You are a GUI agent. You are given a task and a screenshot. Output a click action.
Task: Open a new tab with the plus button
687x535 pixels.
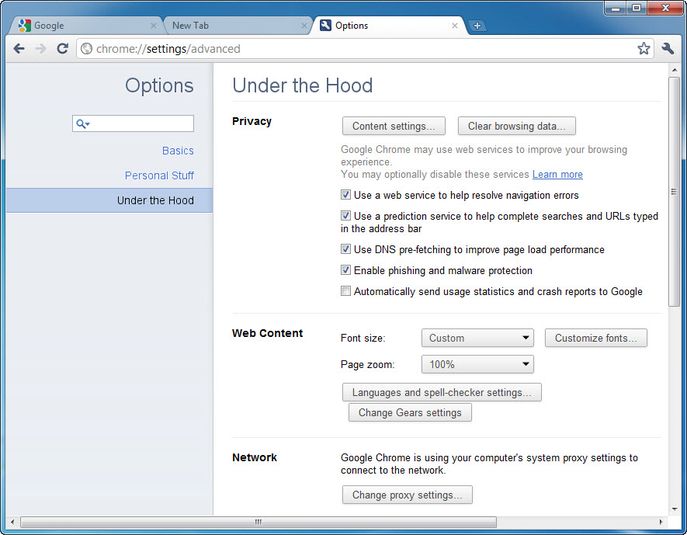[477, 26]
